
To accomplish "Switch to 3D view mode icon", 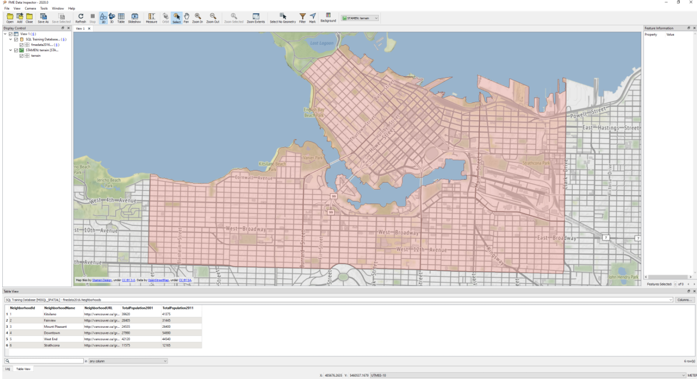I will pos(112,18).
